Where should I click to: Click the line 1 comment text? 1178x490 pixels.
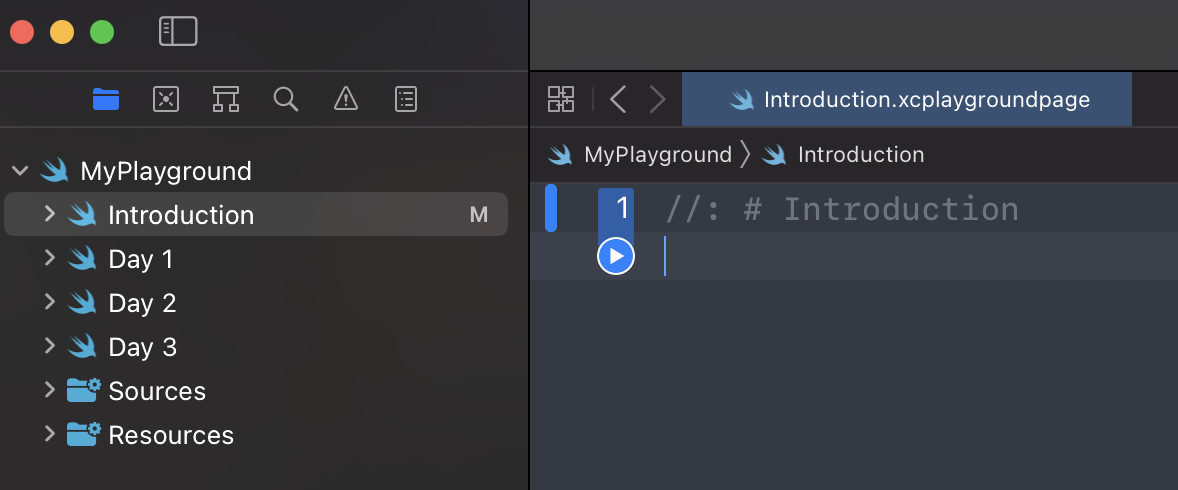pos(842,209)
